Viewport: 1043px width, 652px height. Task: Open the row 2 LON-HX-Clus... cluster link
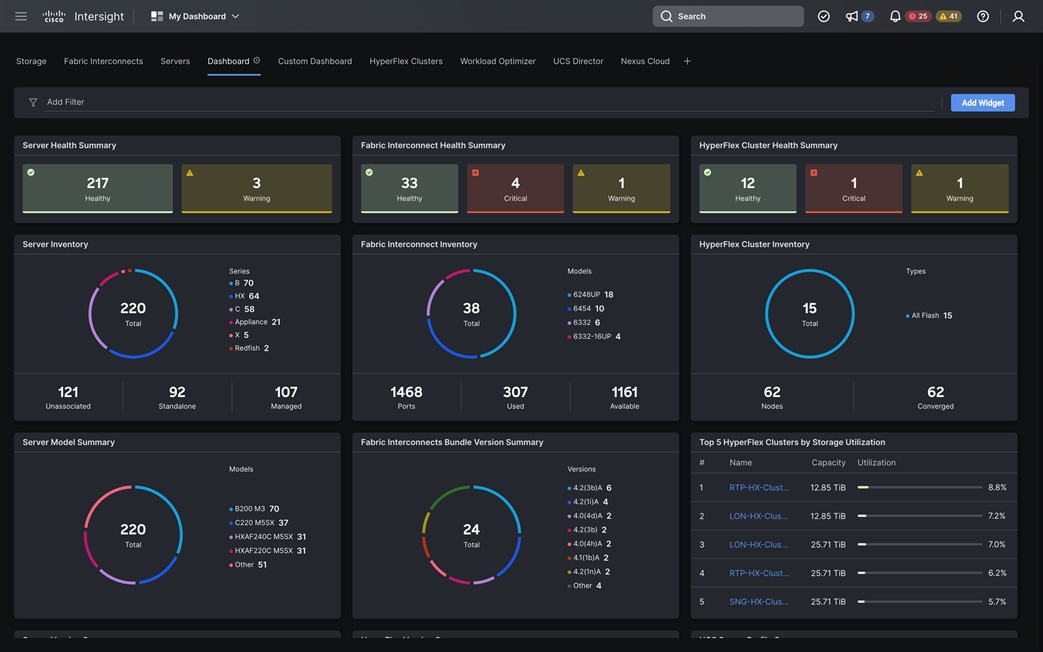(x=758, y=516)
